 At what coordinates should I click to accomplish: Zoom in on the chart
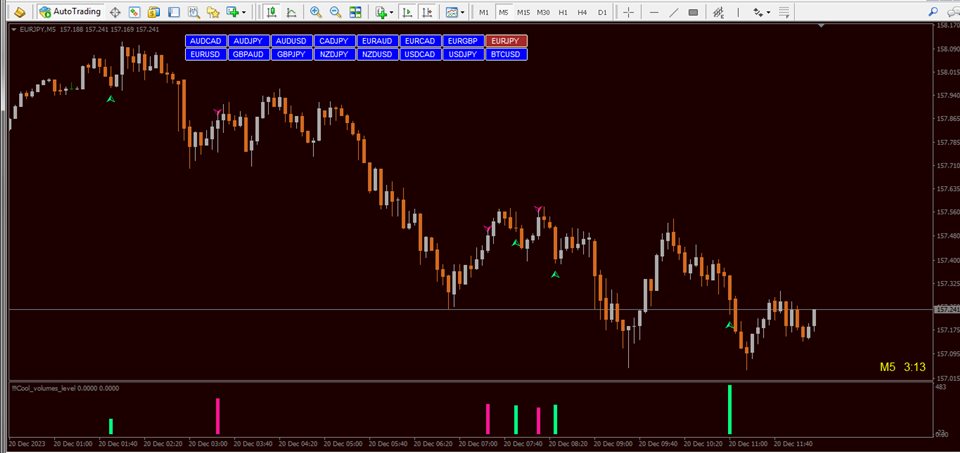pyautogui.click(x=316, y=12)
